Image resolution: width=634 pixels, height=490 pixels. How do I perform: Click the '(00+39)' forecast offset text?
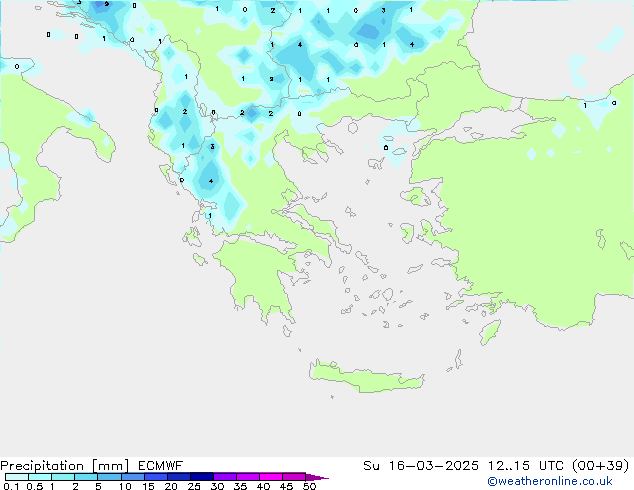pos(600,466)
